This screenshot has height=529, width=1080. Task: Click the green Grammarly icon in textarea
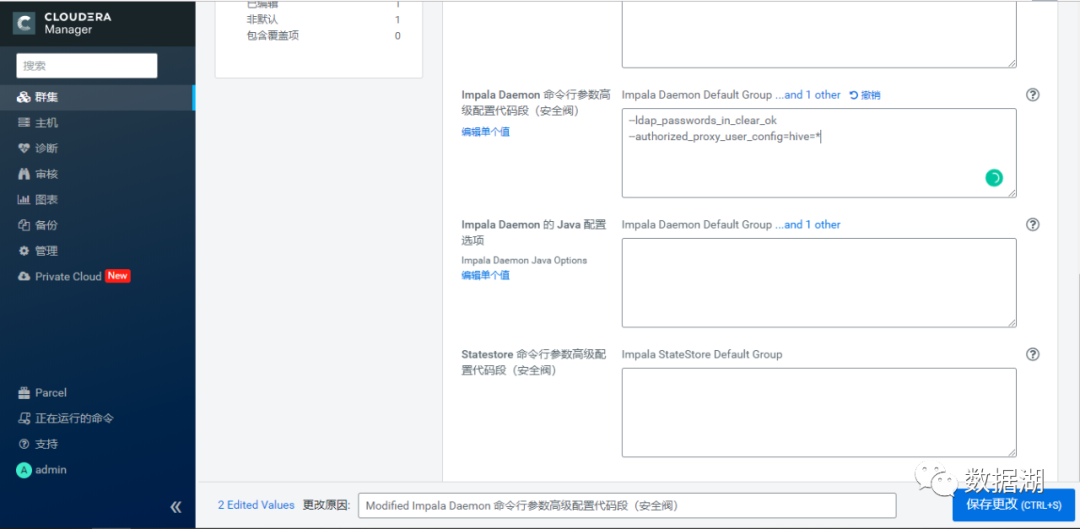pos(994,178)
